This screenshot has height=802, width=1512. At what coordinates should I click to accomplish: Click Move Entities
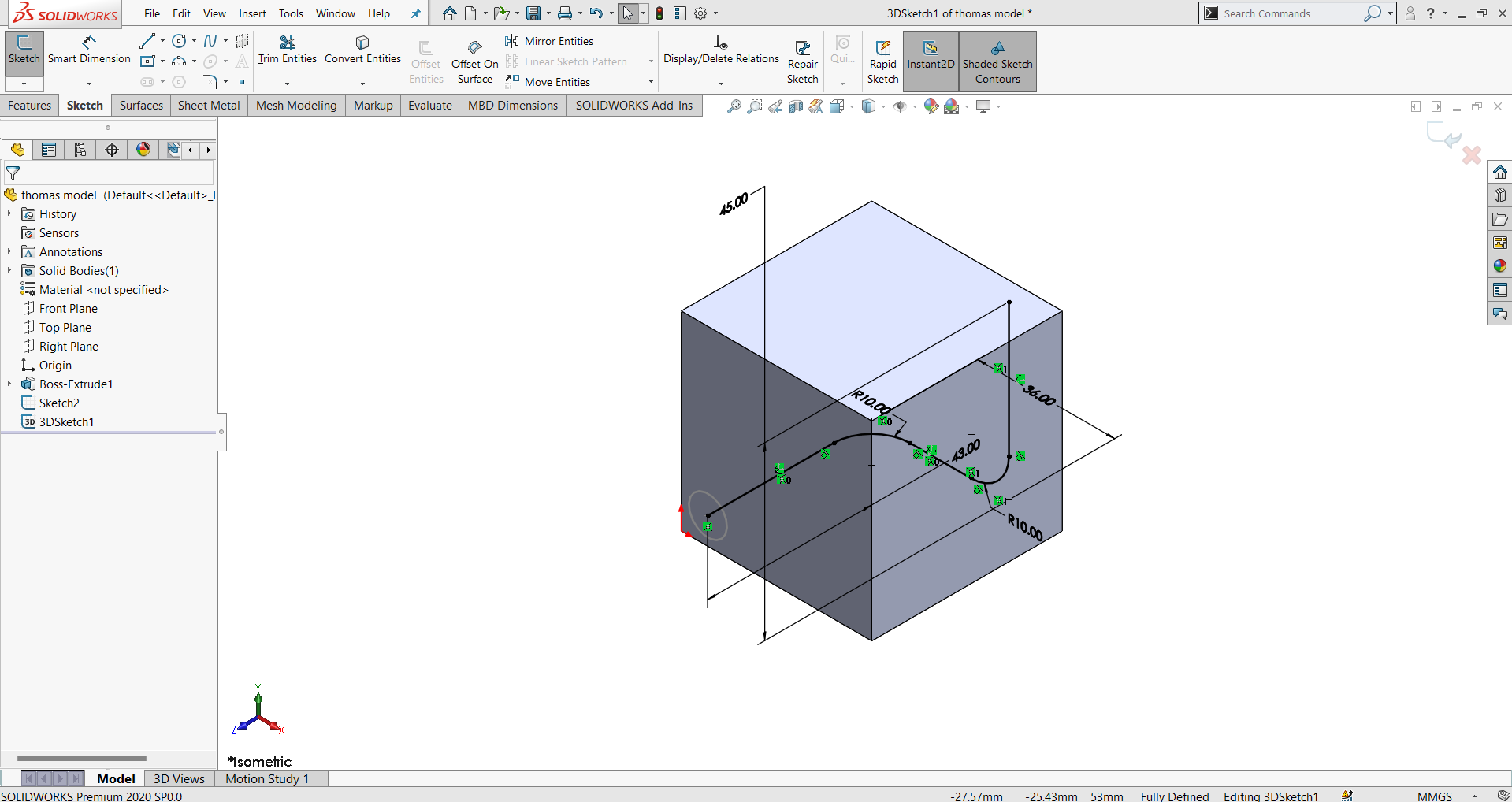(x=548, y=82)
